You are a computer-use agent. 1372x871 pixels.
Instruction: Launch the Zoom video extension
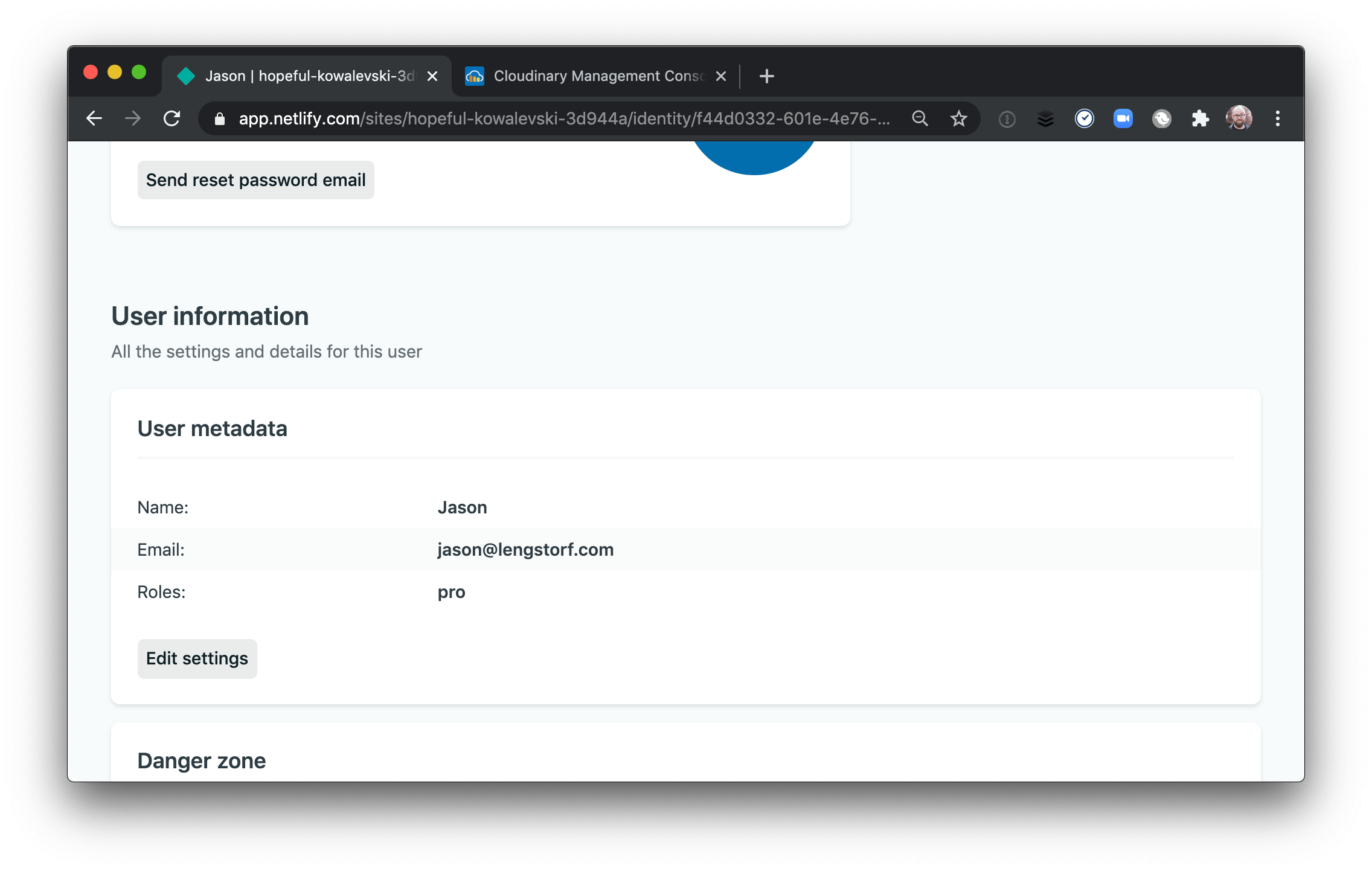[x=1123, y=118]
